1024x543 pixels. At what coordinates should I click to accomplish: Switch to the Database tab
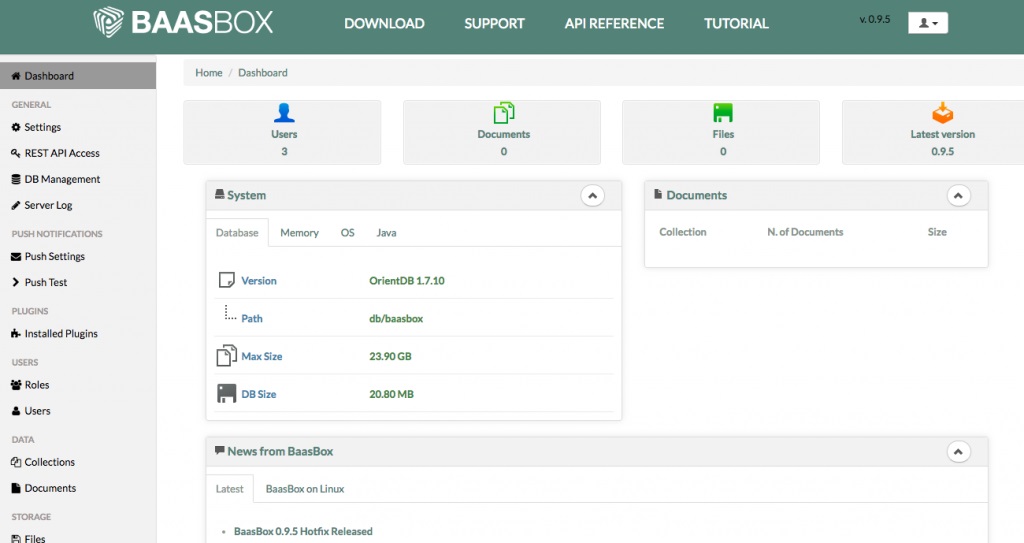point(237,233)
